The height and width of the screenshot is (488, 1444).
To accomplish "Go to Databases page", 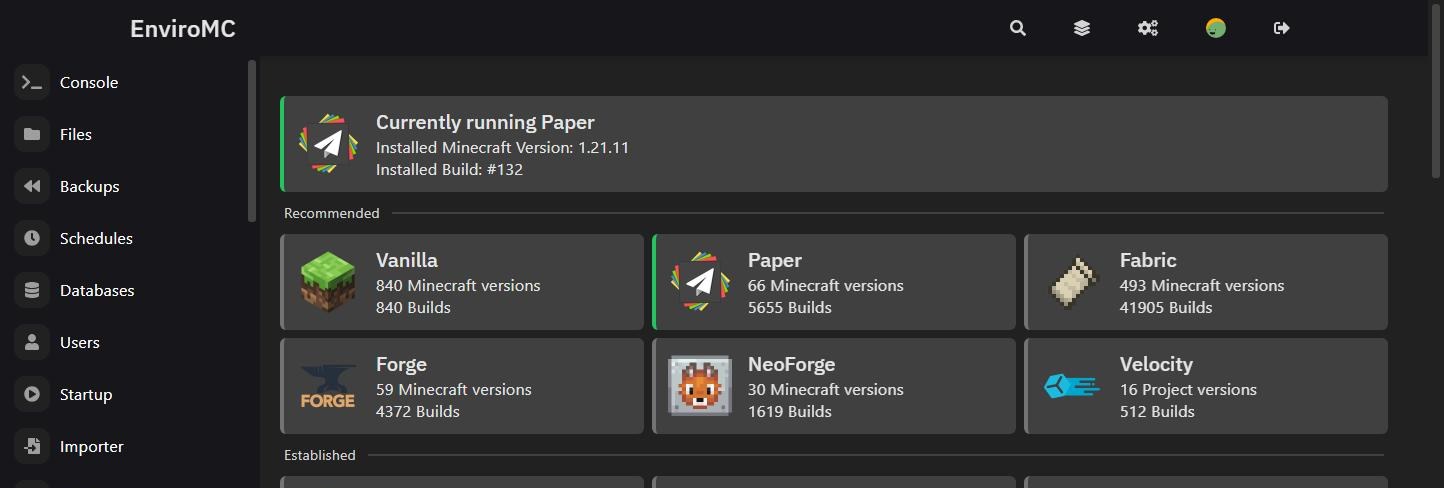I will pyautogui.click(x=97, y=290).
